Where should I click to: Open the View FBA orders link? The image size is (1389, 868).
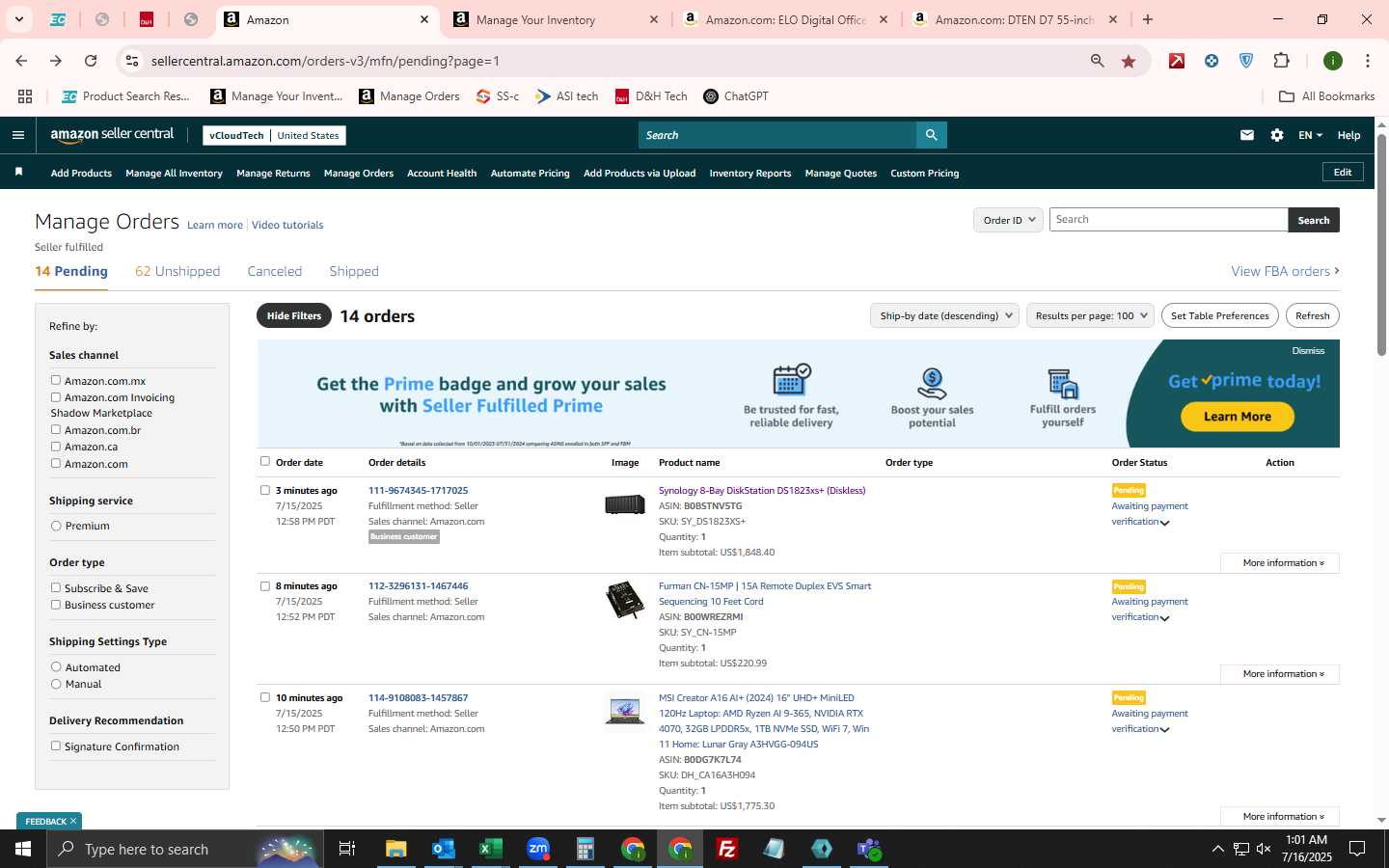[x=1285, y=271]
